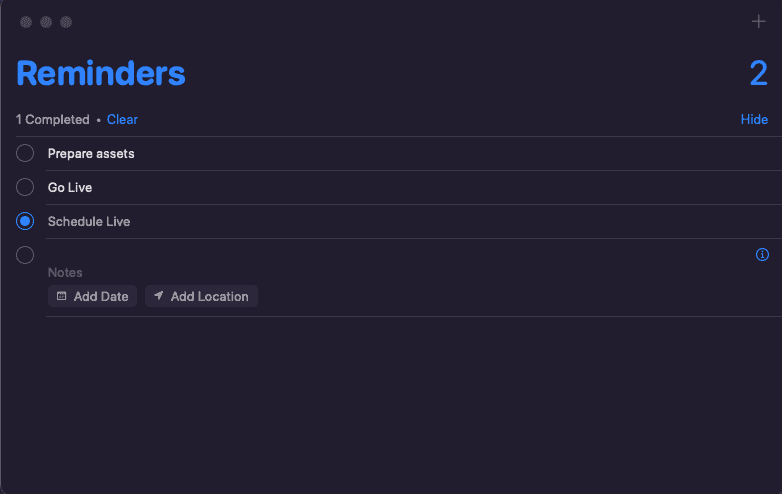
Task: Select the Schedule Live reminder text
Action: point(89,221)
